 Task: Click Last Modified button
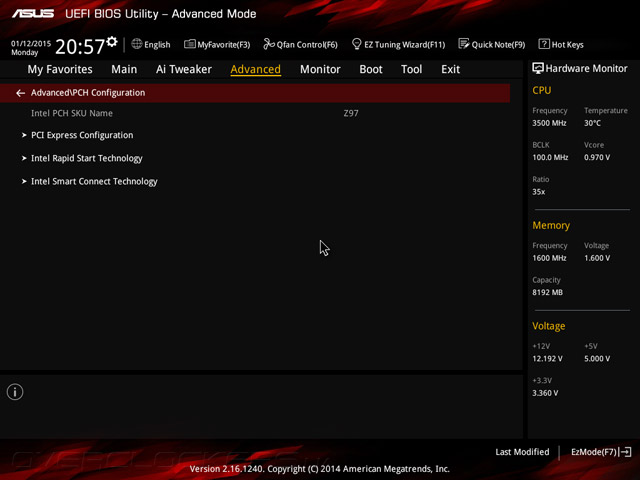point(522,452)
